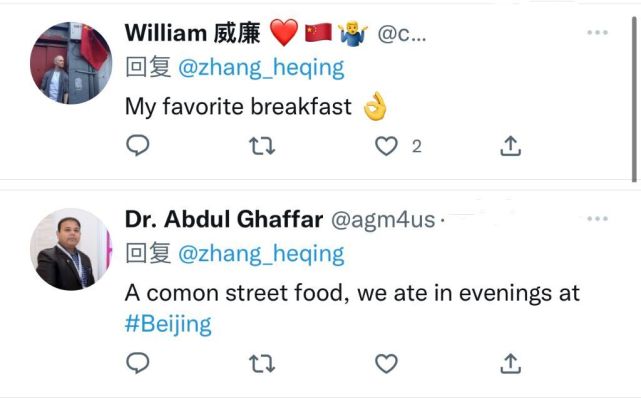The width and height of the screenshot is (641, 399).
Task: Like Dr. Abdul Ghaffar's street food tweet
Action: [x=386, y=363]
